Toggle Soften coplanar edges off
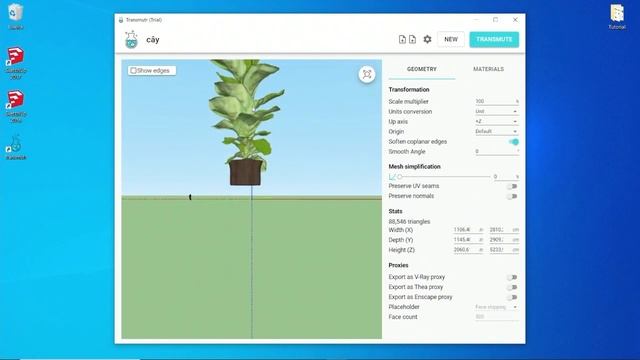Viewport: 640px width, 360px height. 513,142
